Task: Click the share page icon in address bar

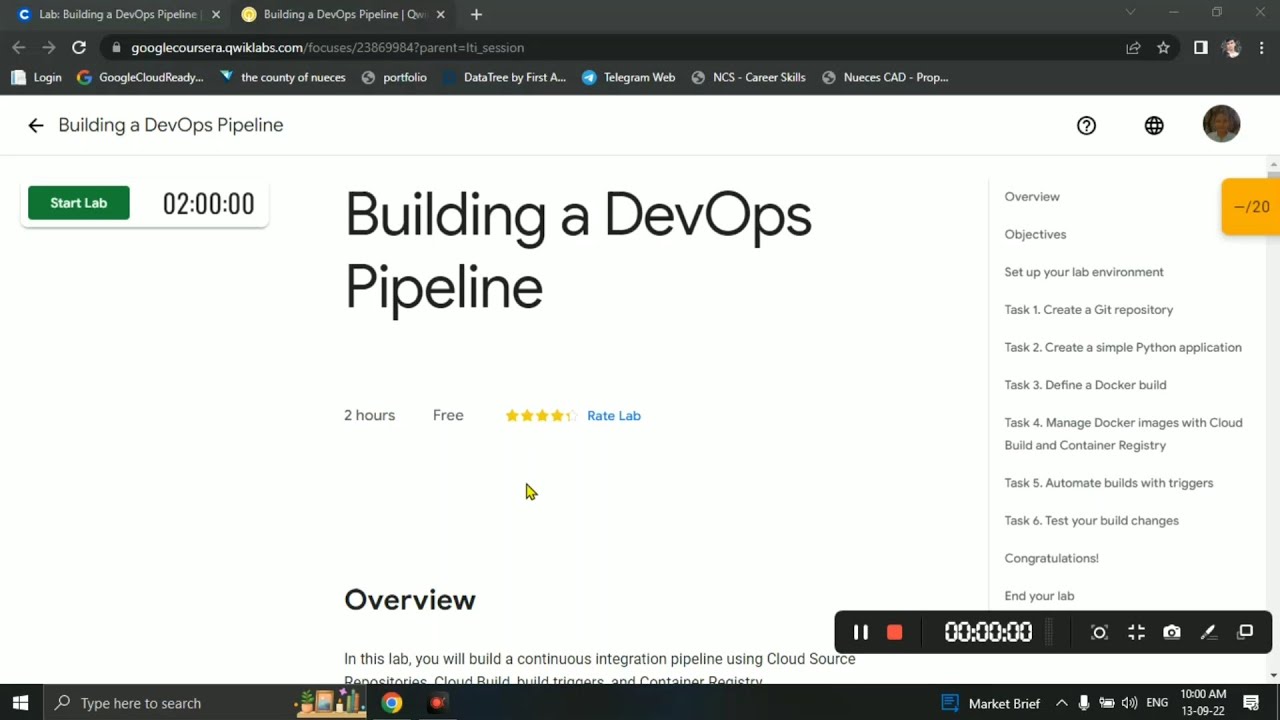Action: (x=1133, y=47)
